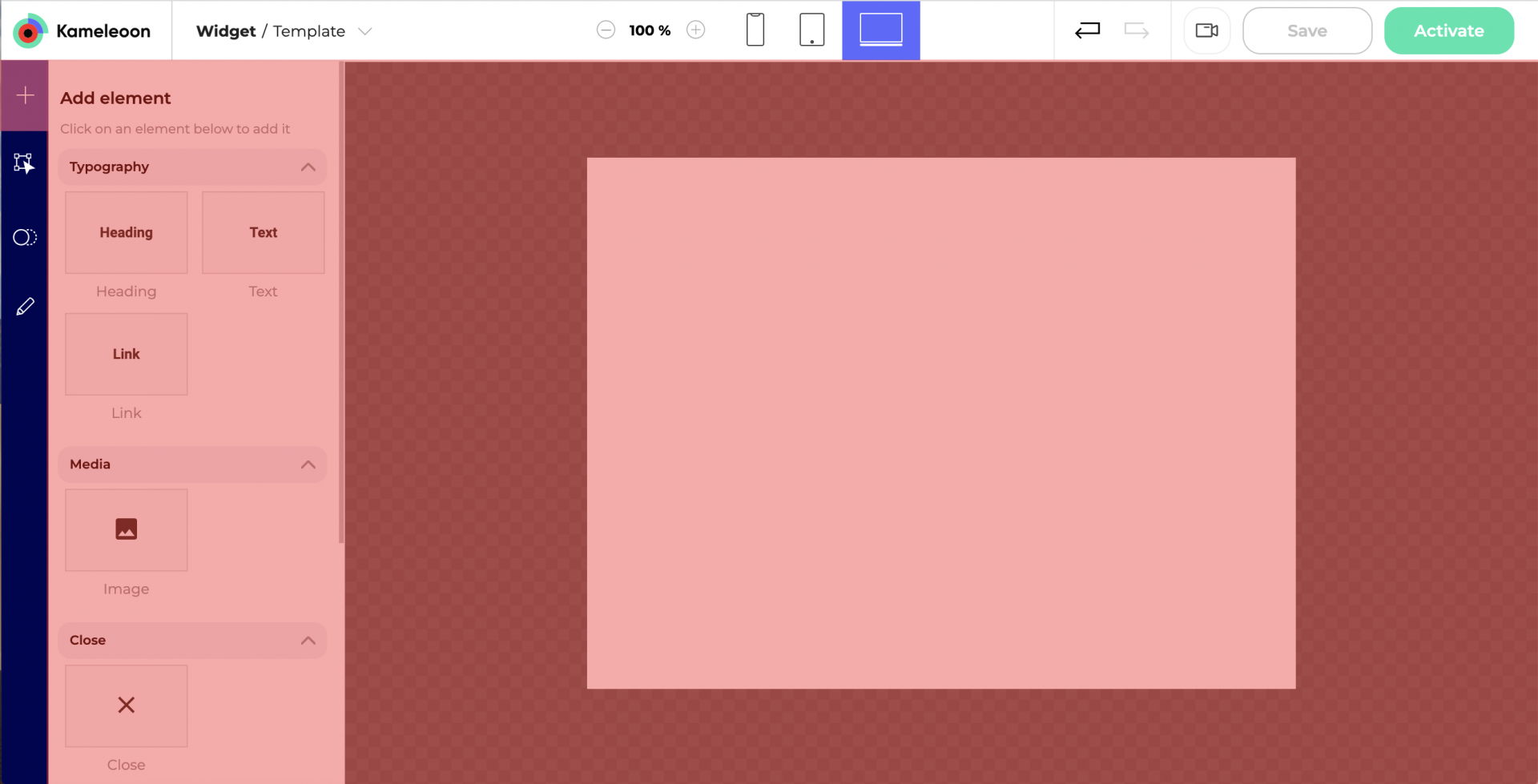Click the Kameleoon brand name
The image size is (1538, 784).
pos(103,31)
